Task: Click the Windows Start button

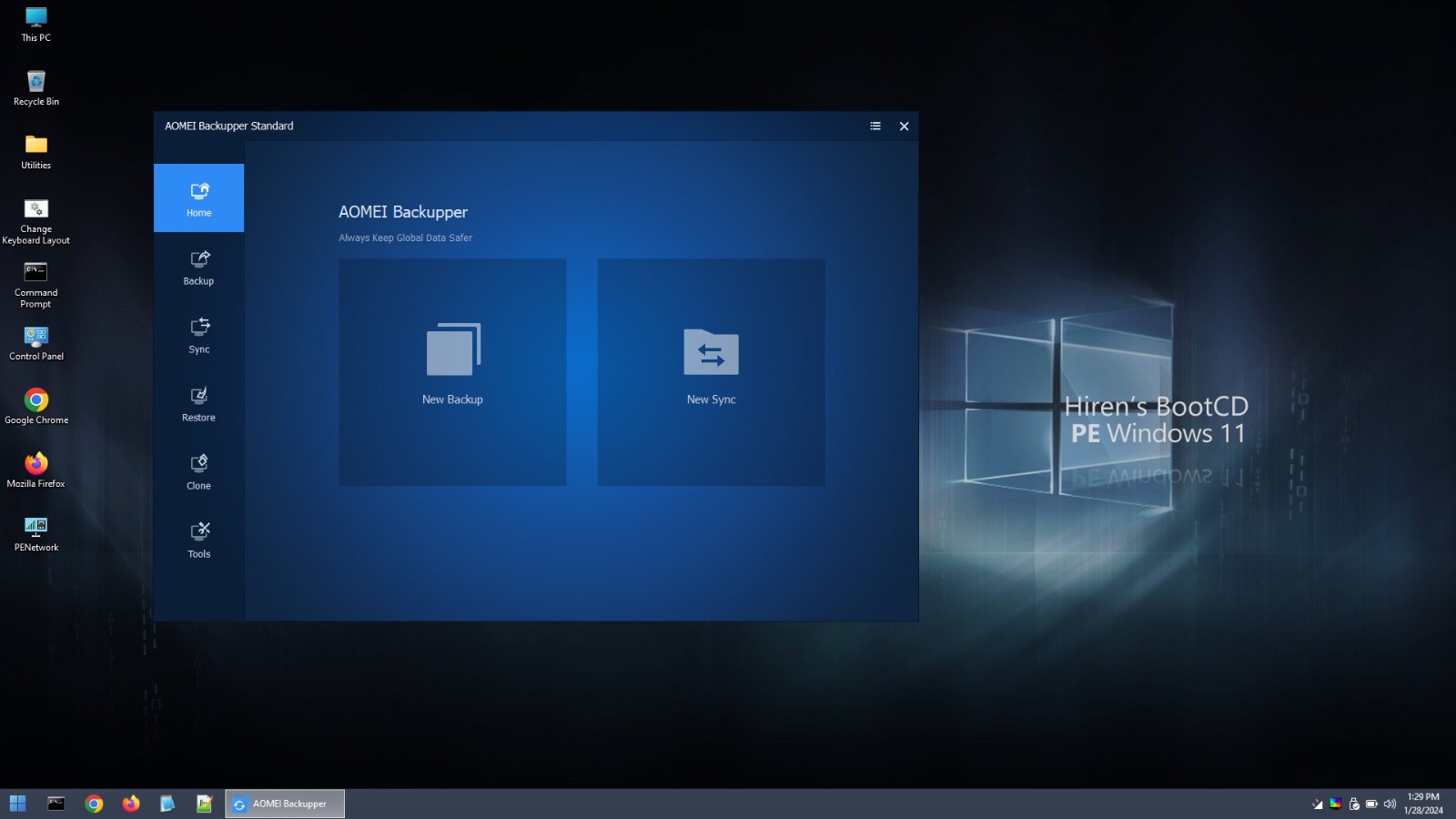Action: [17, 804]
